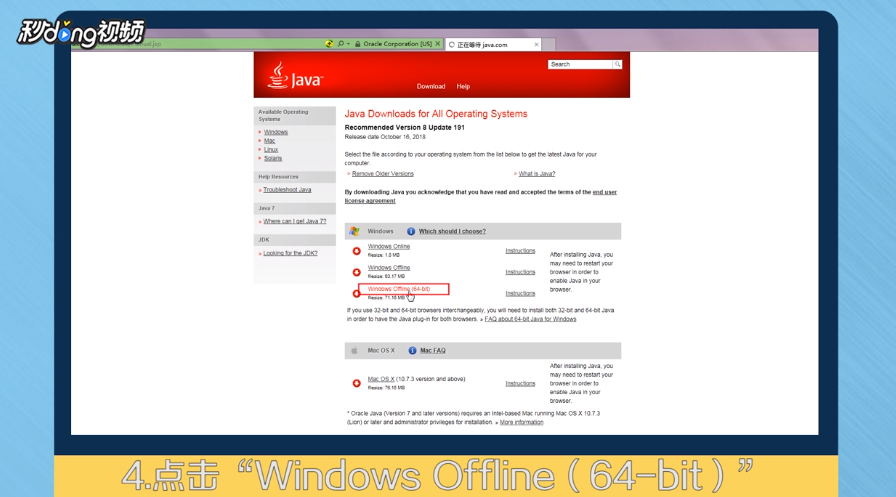Click the Oracle Corporation [US] certificate label
The image size is (896, 497).
(x=398, y=44)
